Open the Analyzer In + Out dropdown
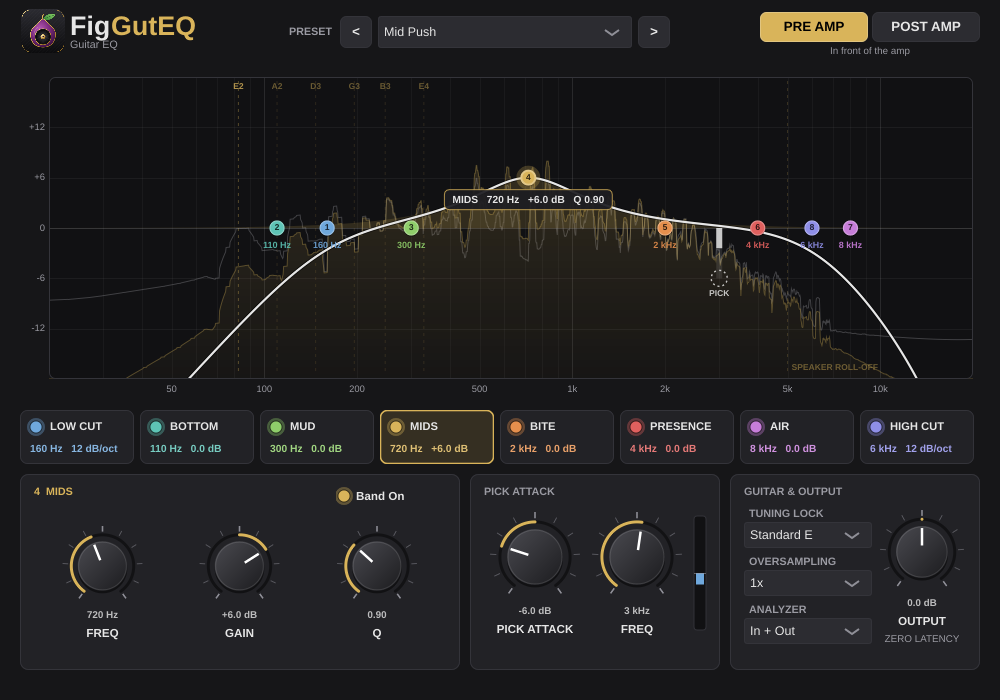 point(807,631)
